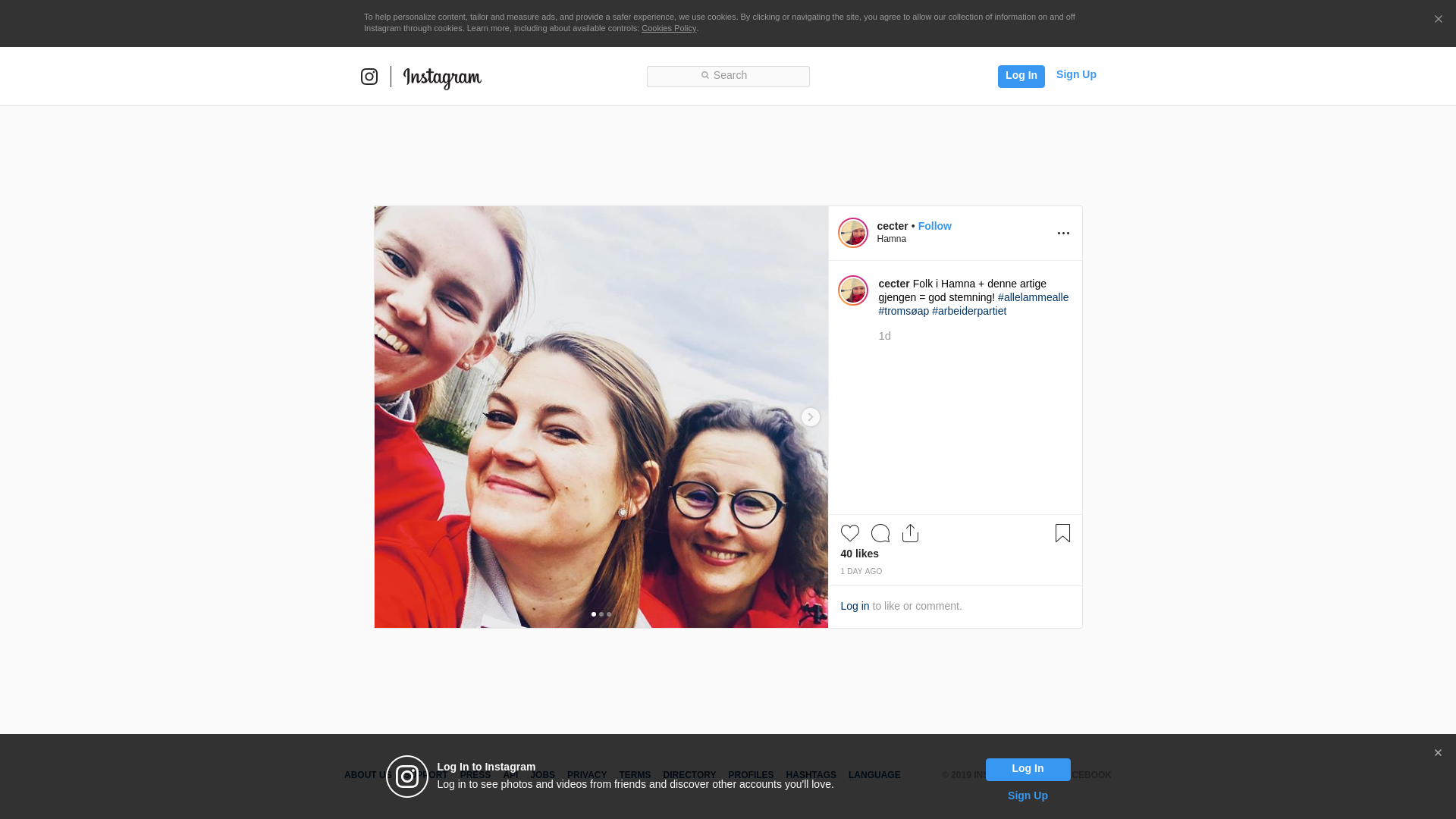Viewport: 1456px width, 819px height.
Task: Click the main post photo
Action: pos(601,417)
